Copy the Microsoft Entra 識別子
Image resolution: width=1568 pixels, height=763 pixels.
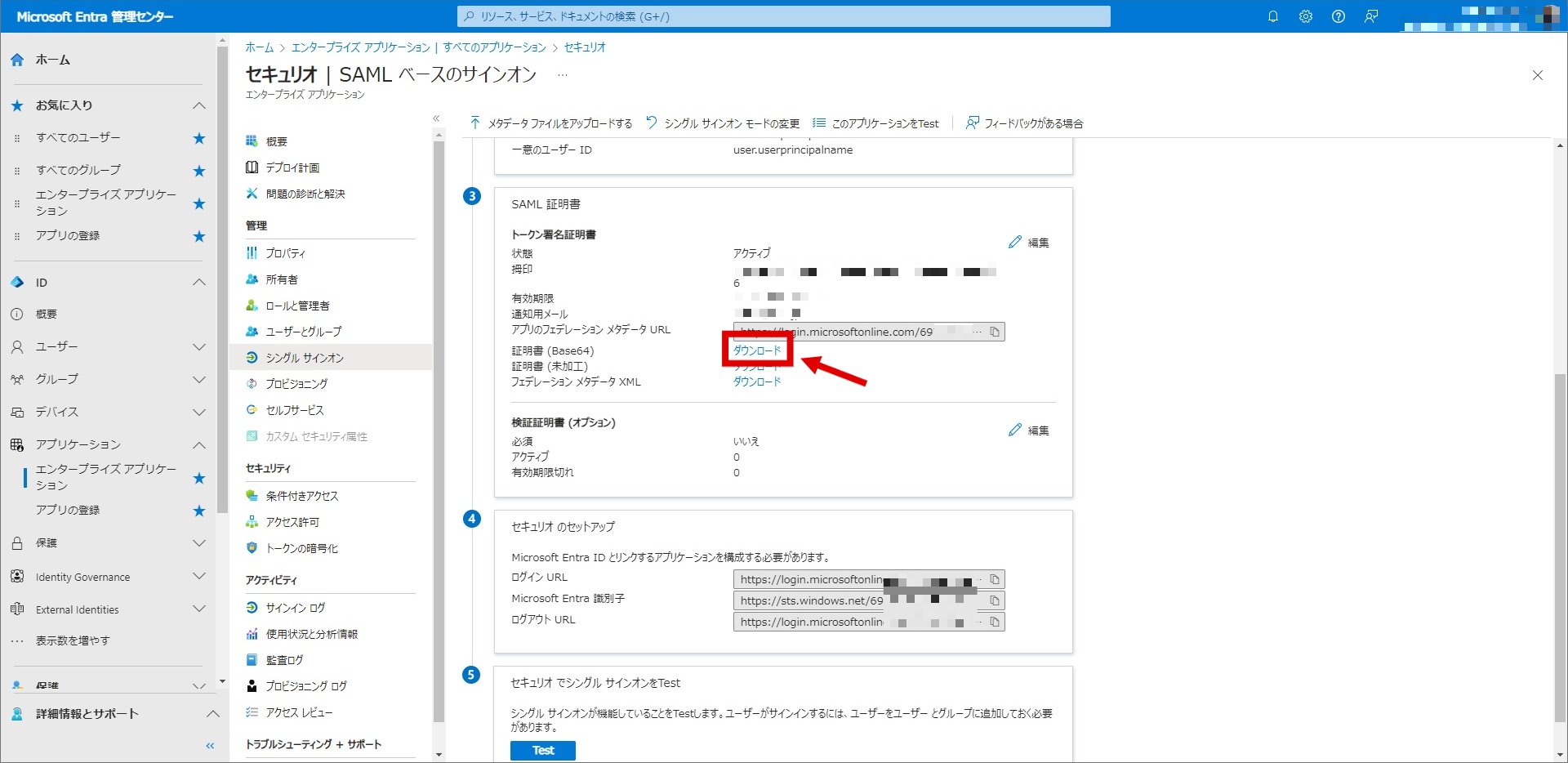point(995,600)
